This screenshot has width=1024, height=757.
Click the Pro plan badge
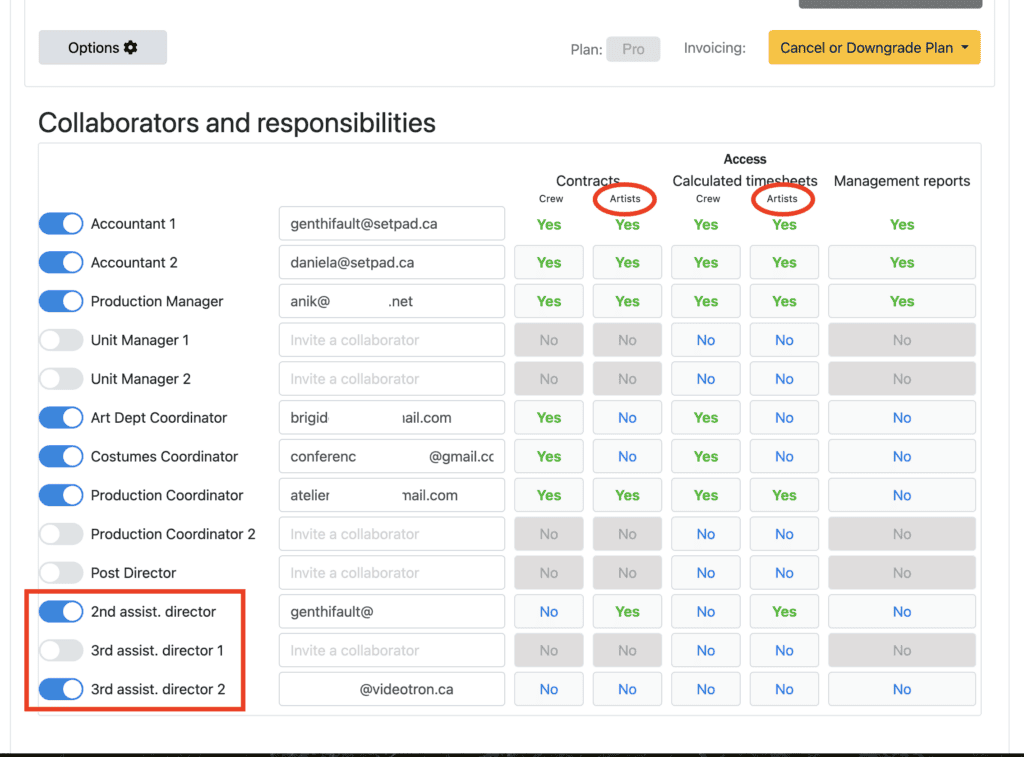[633, 48]
